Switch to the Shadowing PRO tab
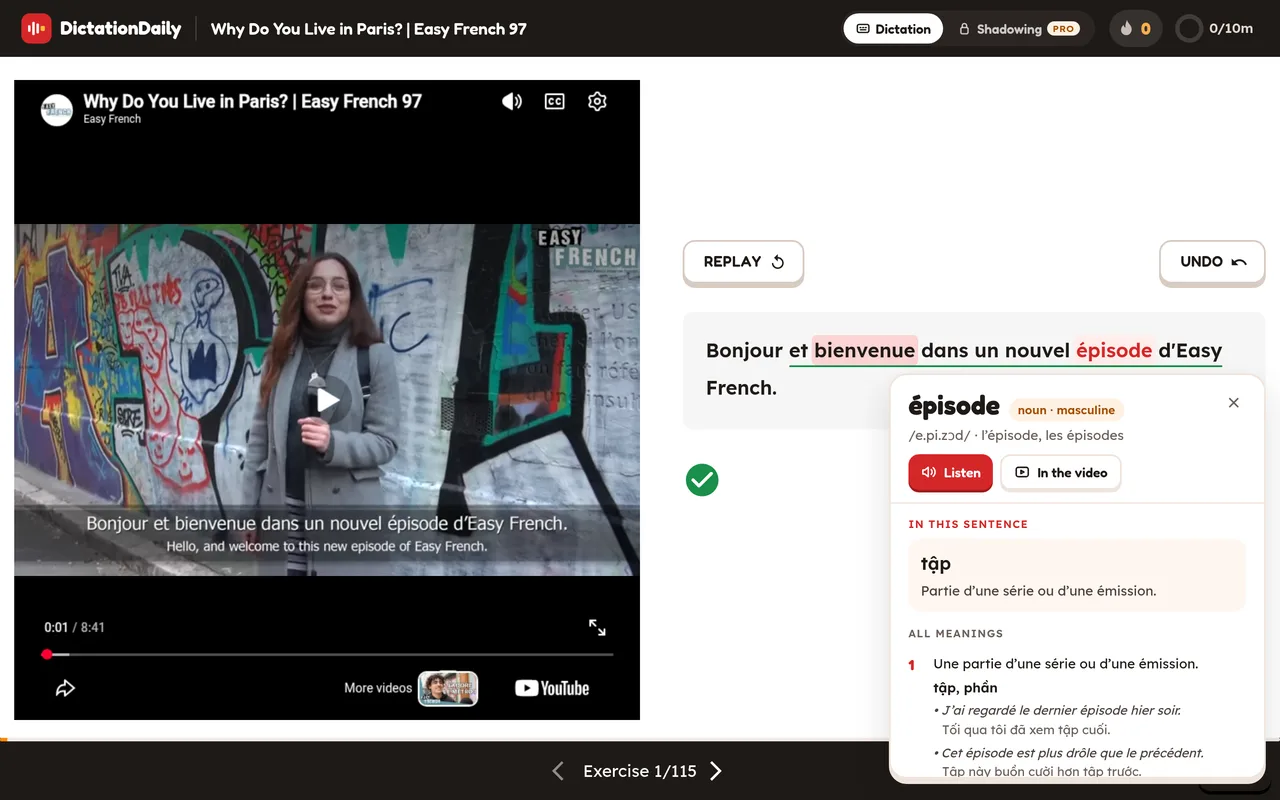 (x=1017, y=29)
